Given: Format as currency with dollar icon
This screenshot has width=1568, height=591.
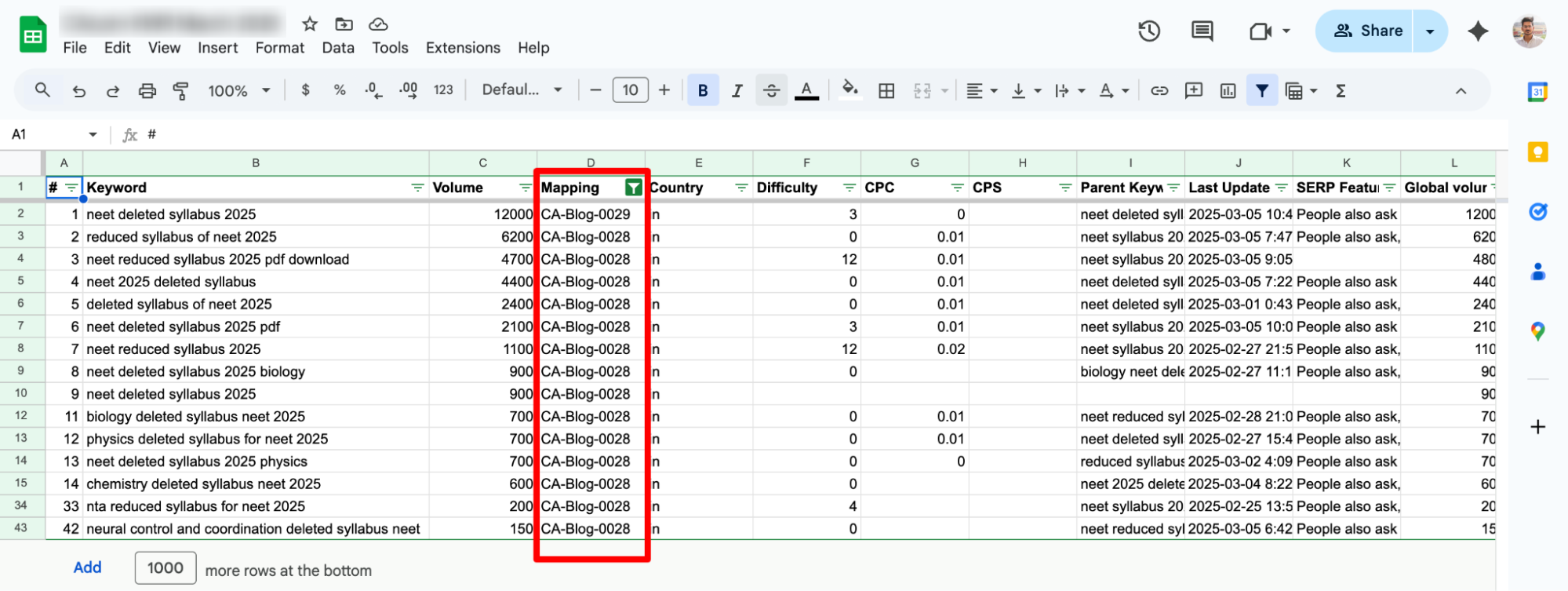Looking at the screenshot, I should pos(305,90).
